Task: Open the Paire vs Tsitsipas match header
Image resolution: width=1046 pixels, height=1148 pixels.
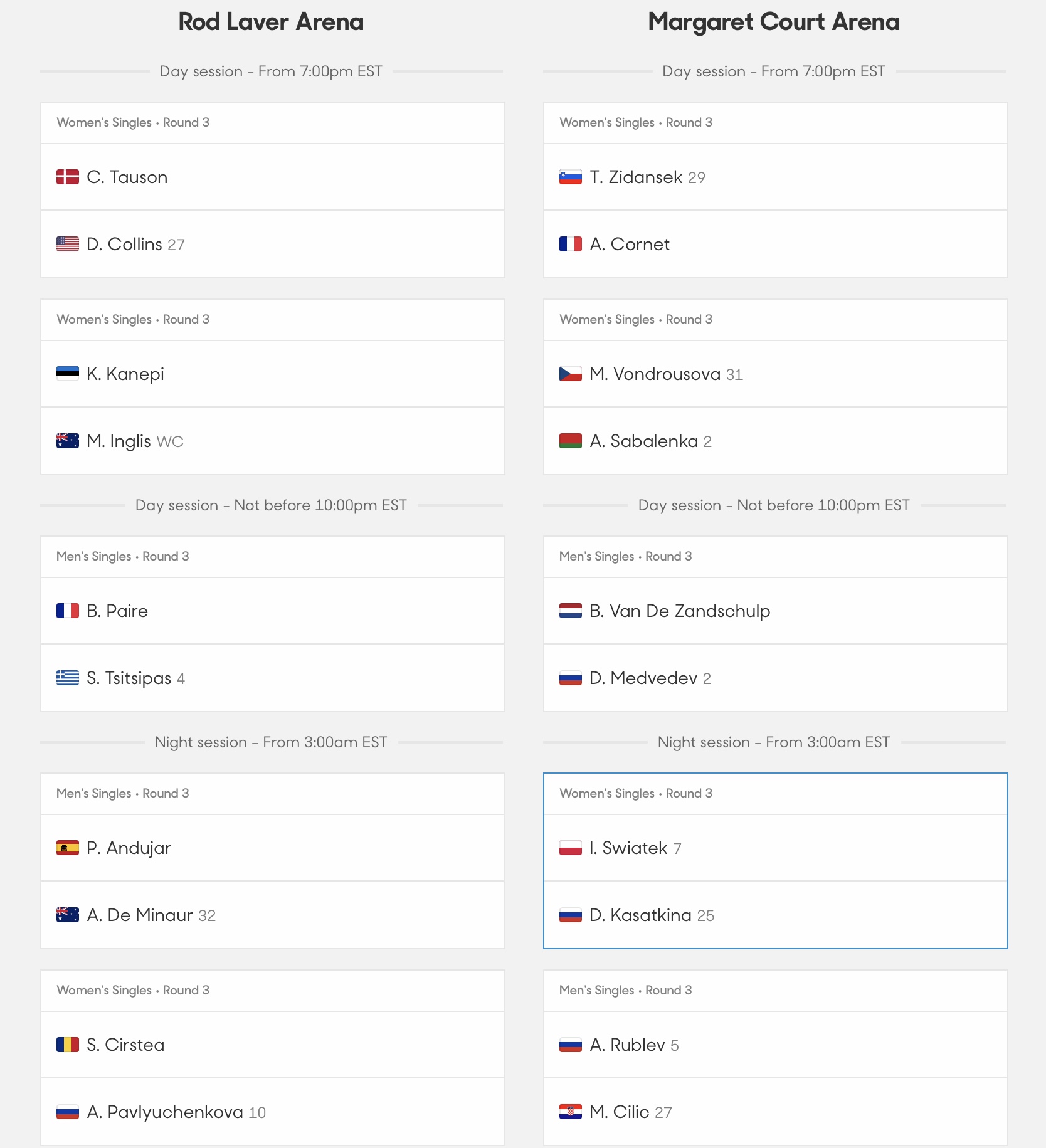Action: (x=273, y=557)
